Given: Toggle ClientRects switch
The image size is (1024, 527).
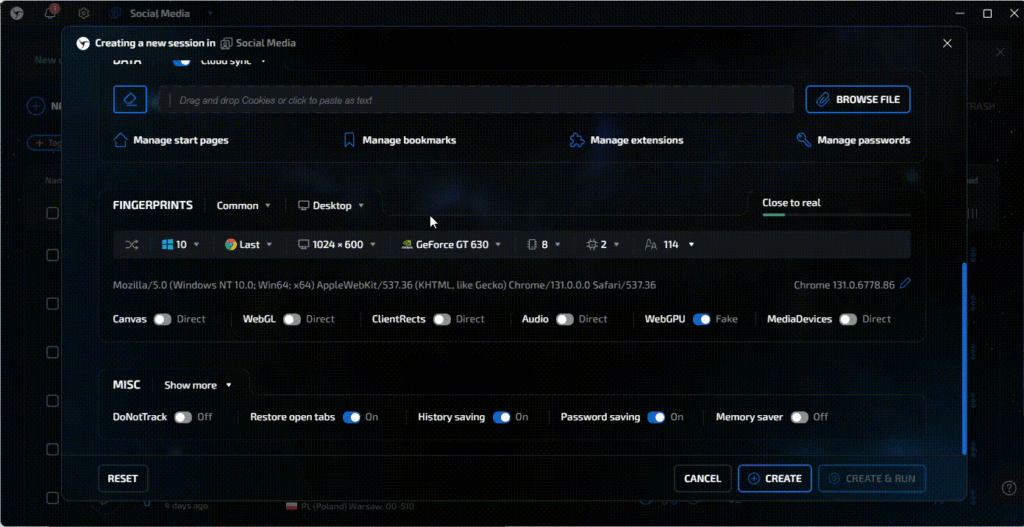Looking at the screenshot, I should (442, 319).
